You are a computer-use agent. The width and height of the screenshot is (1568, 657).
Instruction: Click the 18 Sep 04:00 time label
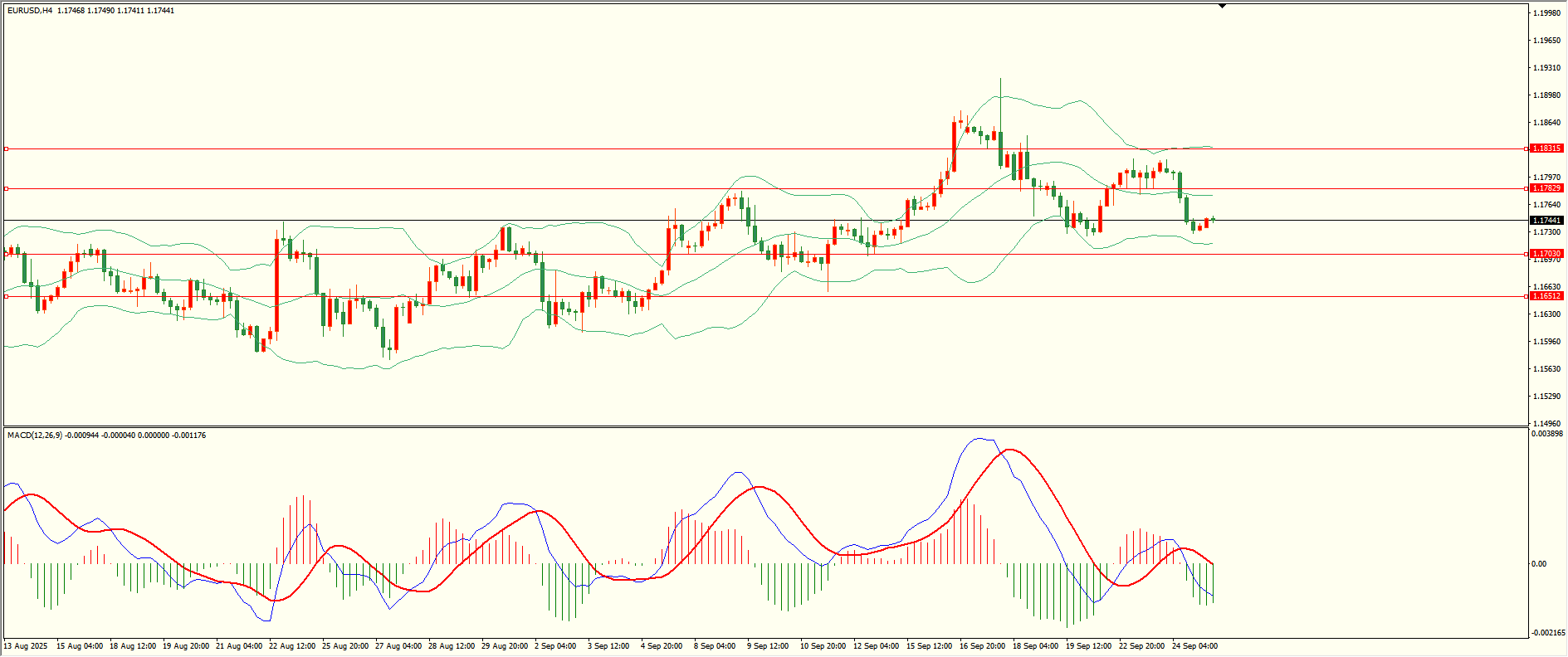[x=1036, y=646]
